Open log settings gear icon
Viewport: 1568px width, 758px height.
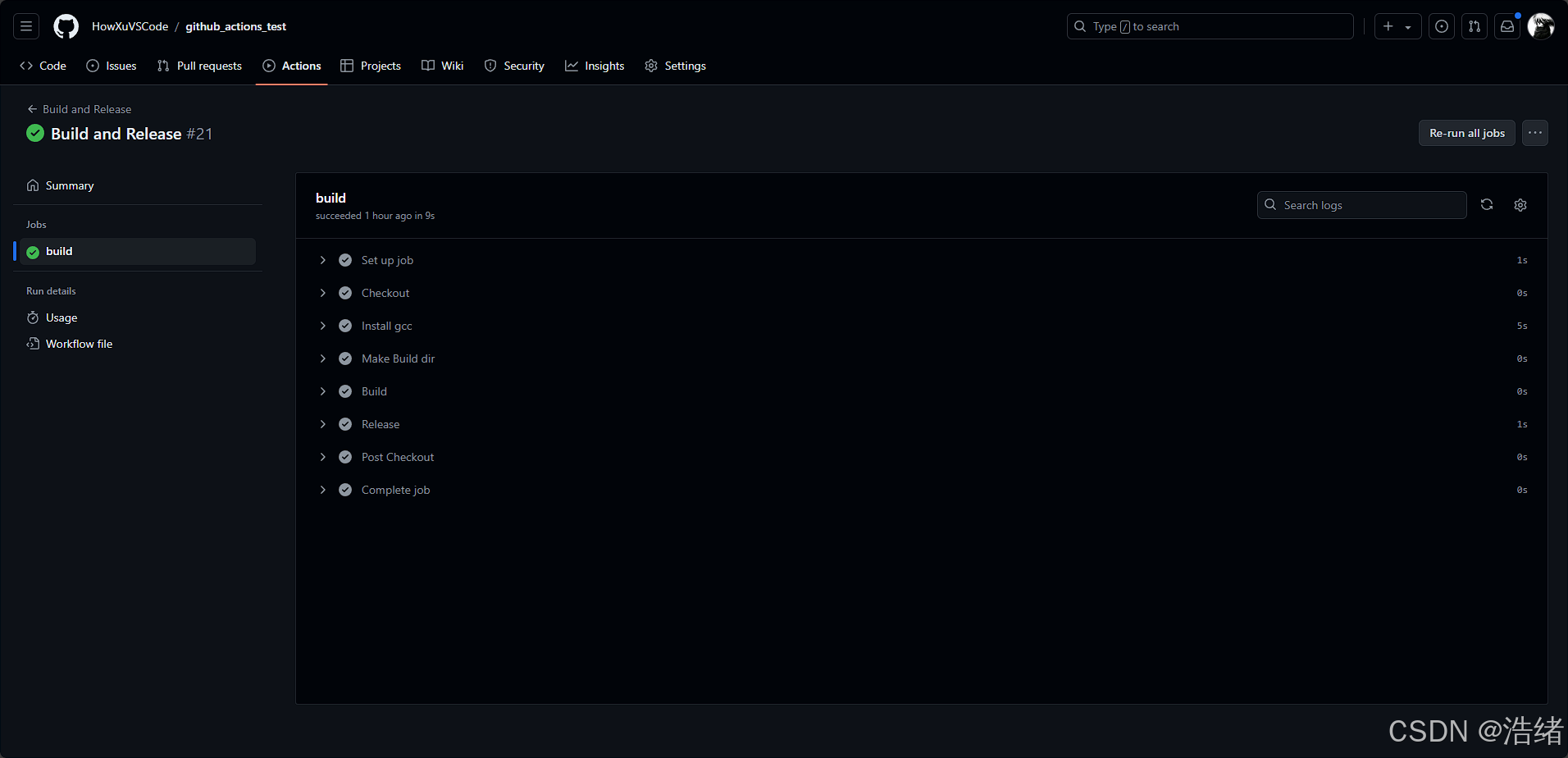coord(1520,205)
